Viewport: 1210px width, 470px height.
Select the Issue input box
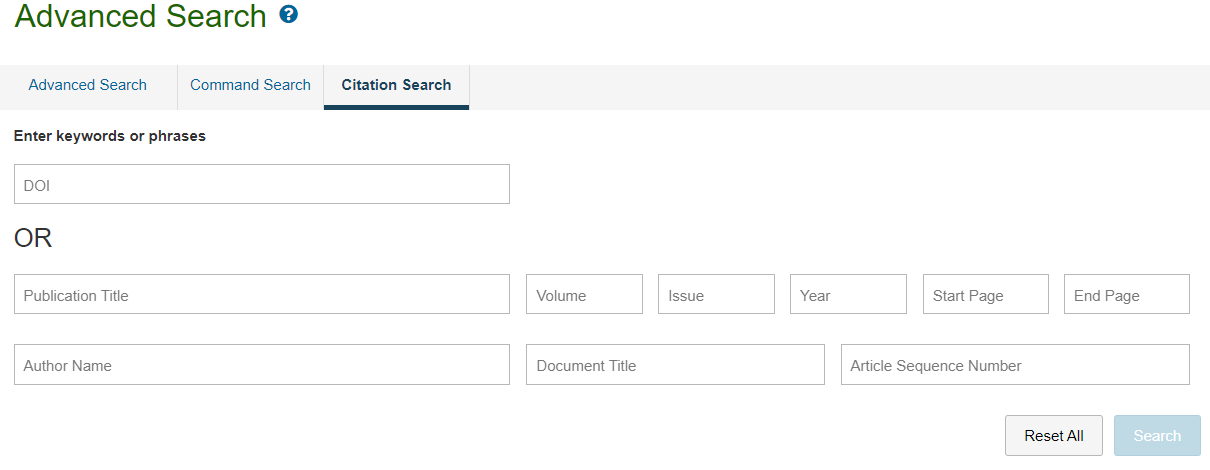(x=716, y=294)
